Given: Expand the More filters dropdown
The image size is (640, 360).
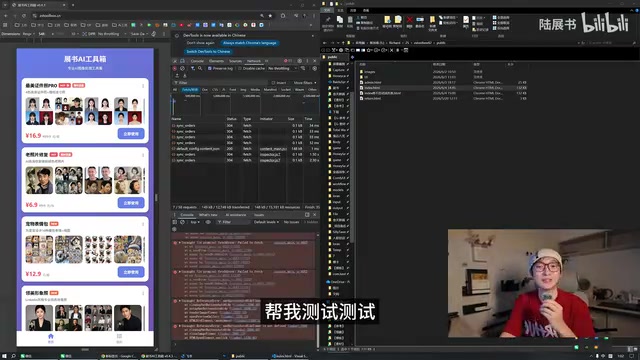Looking at the screenshot, I should click(x=305, y=83).
